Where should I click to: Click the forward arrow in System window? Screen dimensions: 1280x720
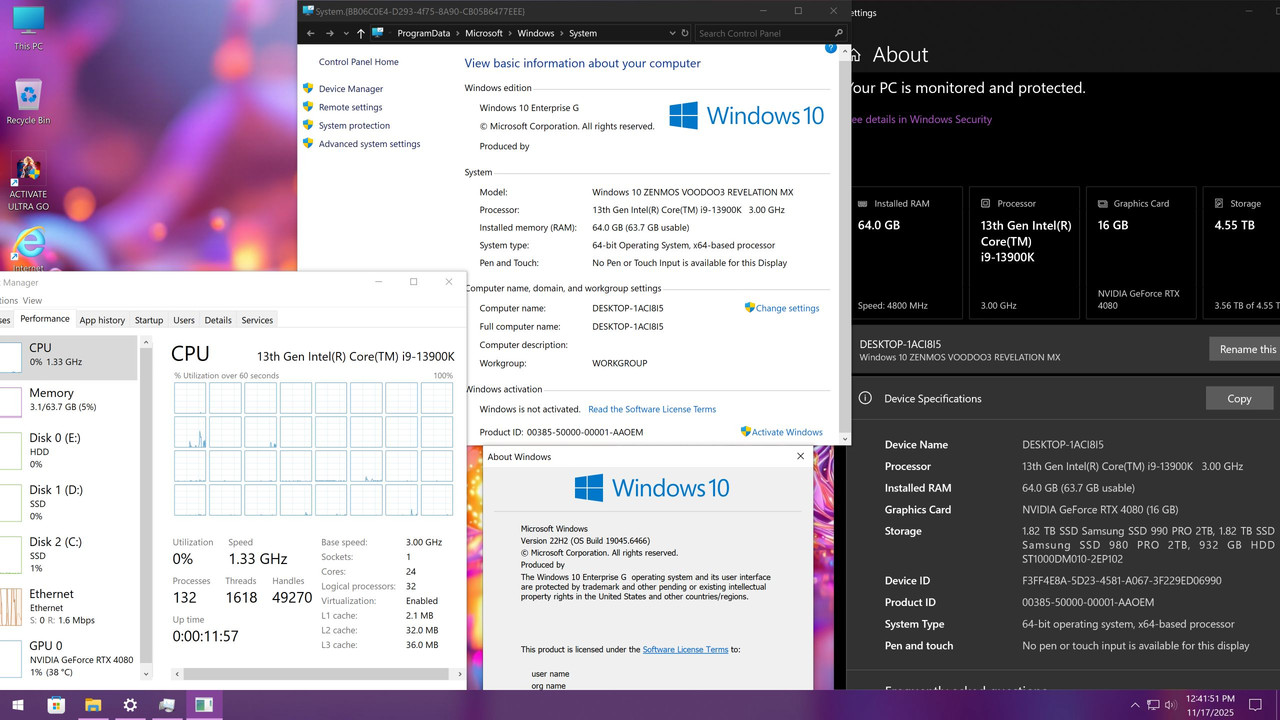pos(330,33)
